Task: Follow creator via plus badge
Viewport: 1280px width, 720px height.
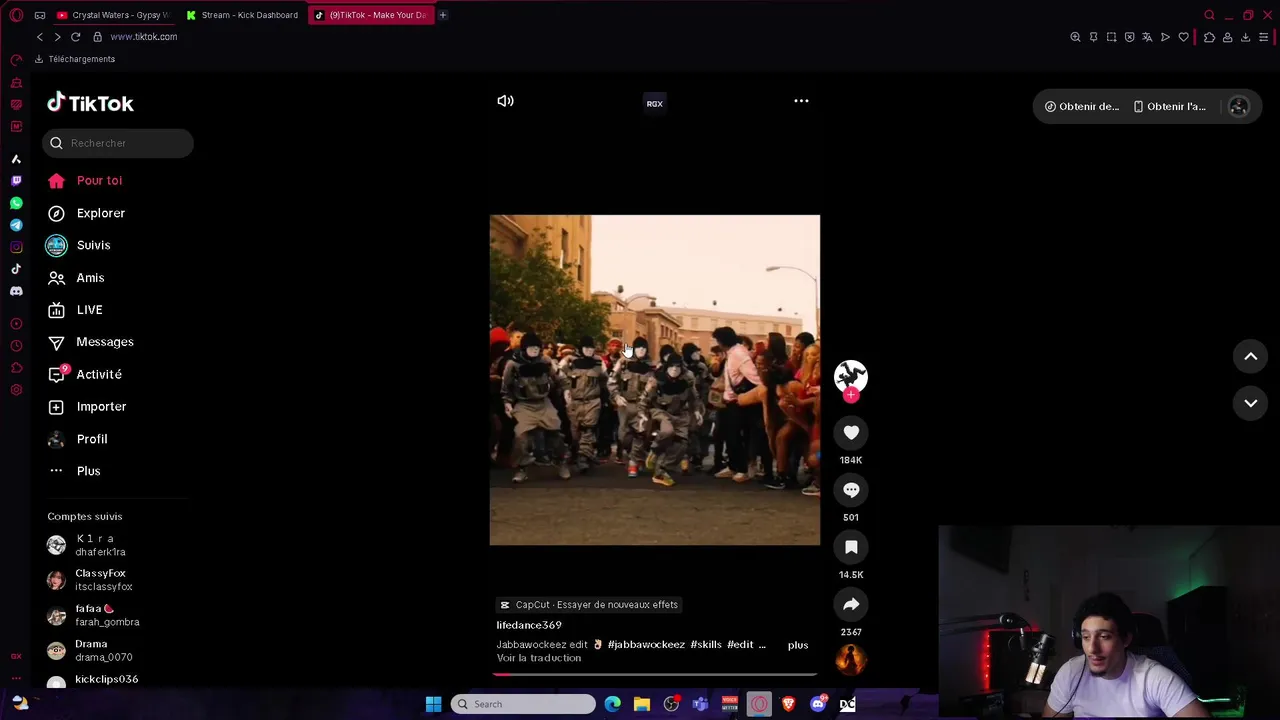Action: pyautogui.click(x=851, y=395)
